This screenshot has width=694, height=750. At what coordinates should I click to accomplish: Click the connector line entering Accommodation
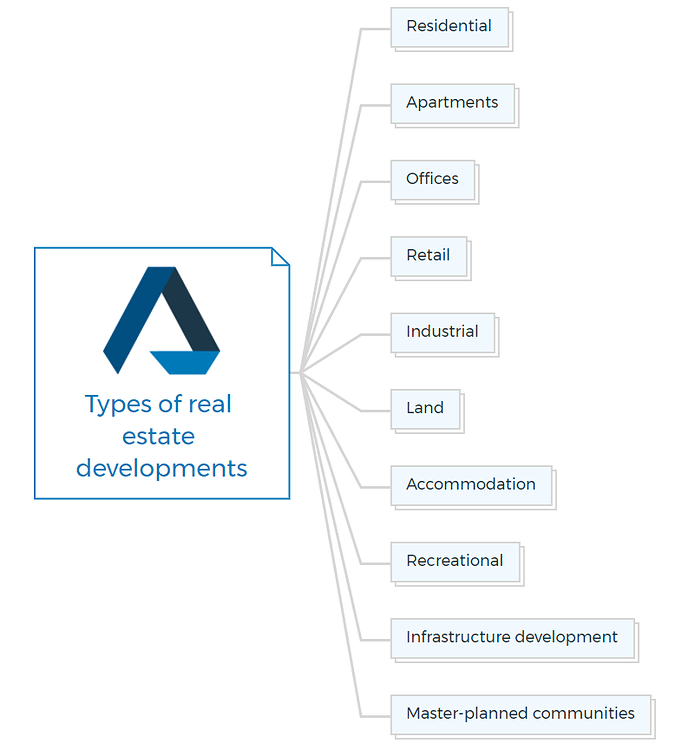tap(375, 486)
